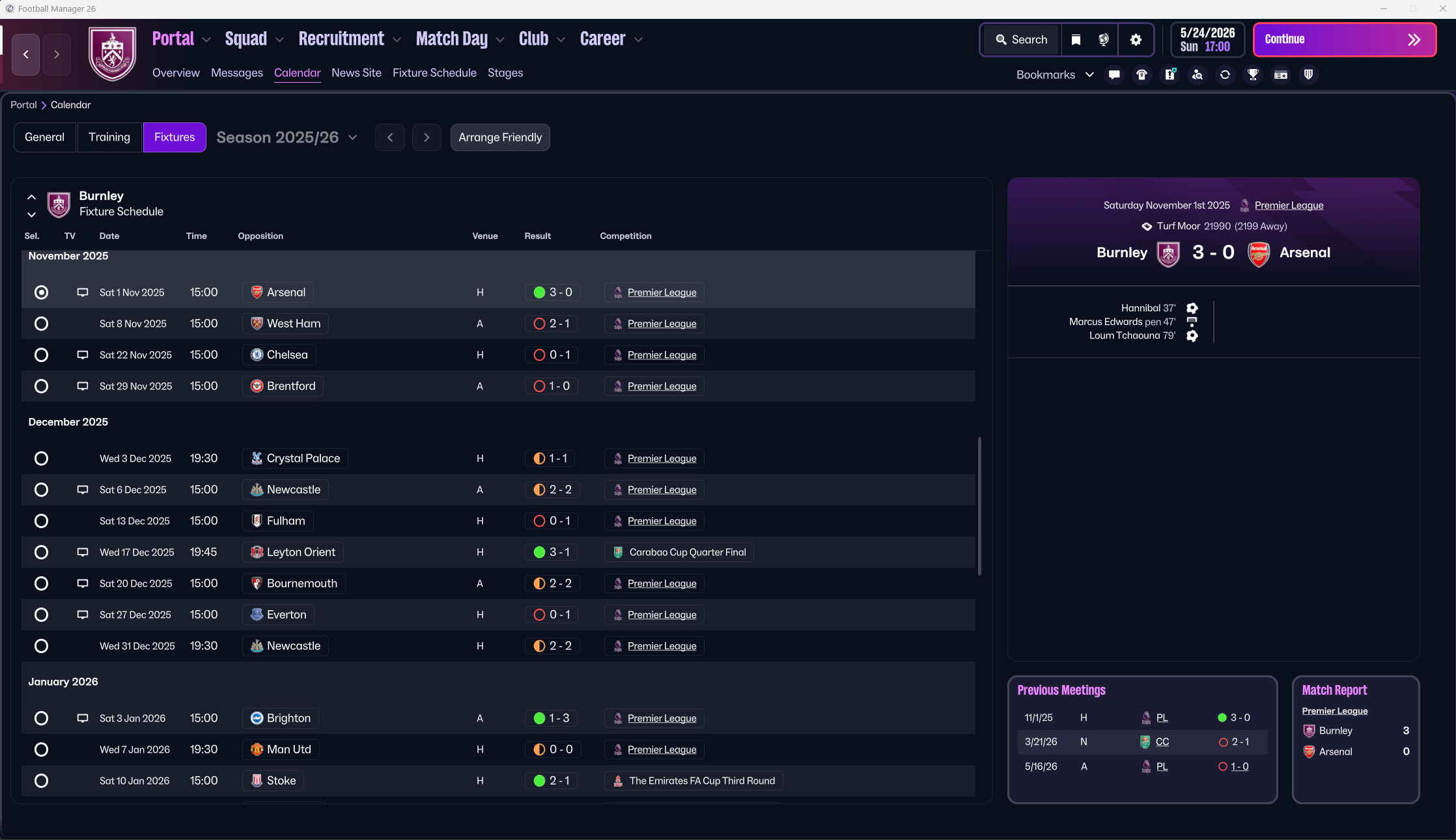Switch to the Training tab
The width and height of the screenshot is (1456, 840).
109,137
